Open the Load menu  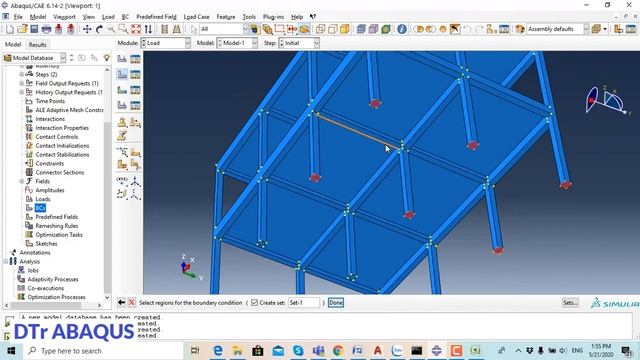point(108,17)
